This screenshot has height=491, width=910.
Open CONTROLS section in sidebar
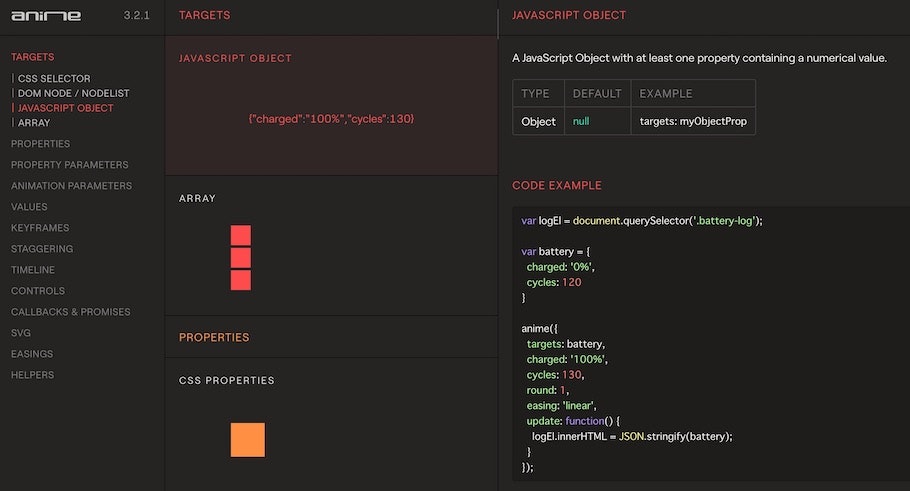(38, 291)
